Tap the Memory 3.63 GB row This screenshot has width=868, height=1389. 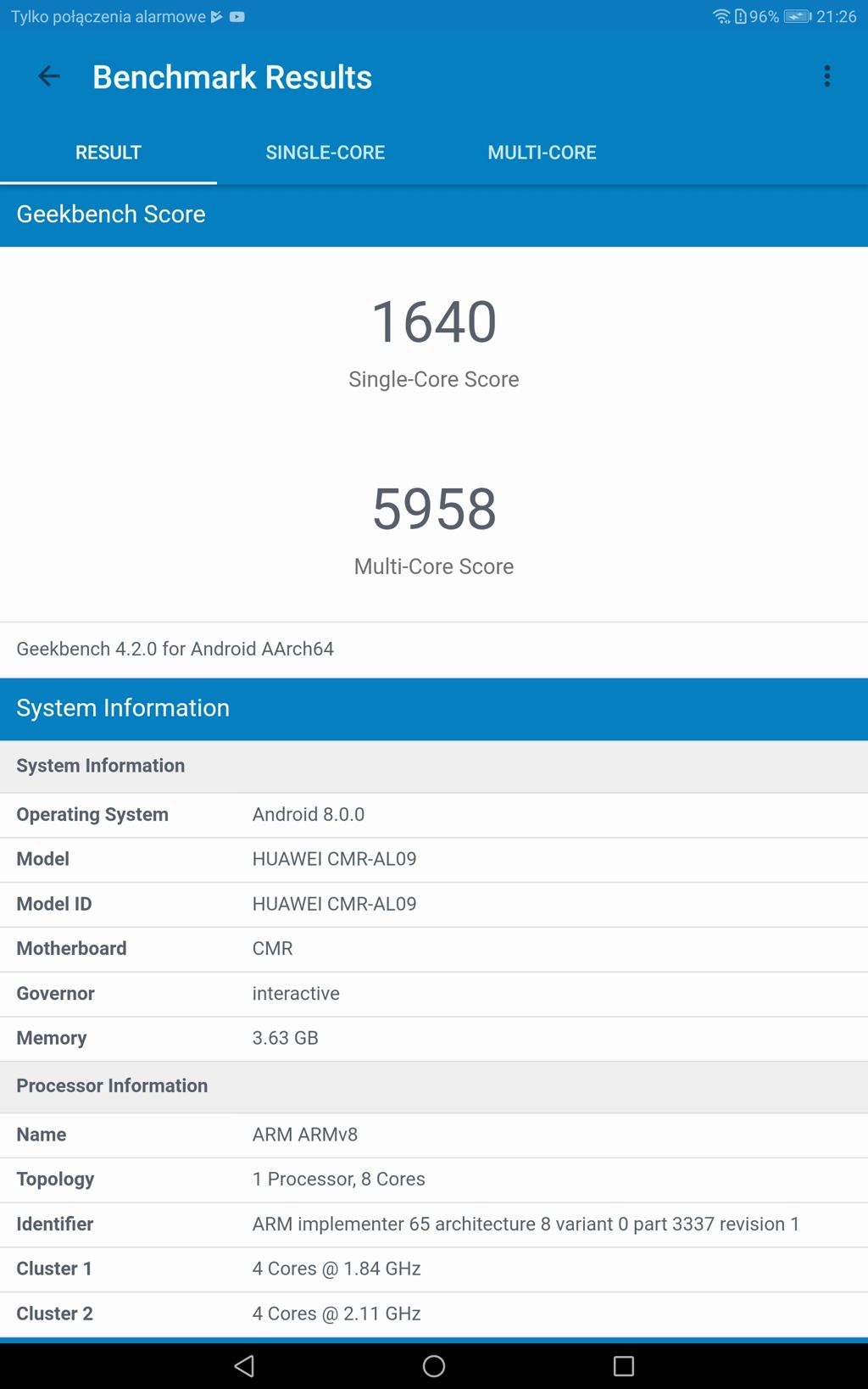434,1038
